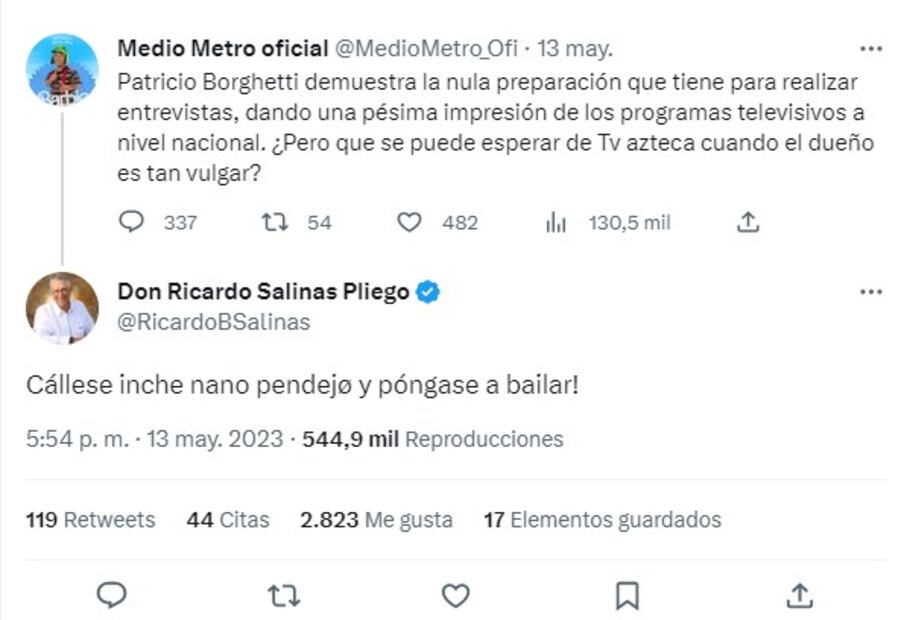Open more options for Medio Metro tweet
The height and width of the screenshot is (620, 904).
tap(871, 49)
